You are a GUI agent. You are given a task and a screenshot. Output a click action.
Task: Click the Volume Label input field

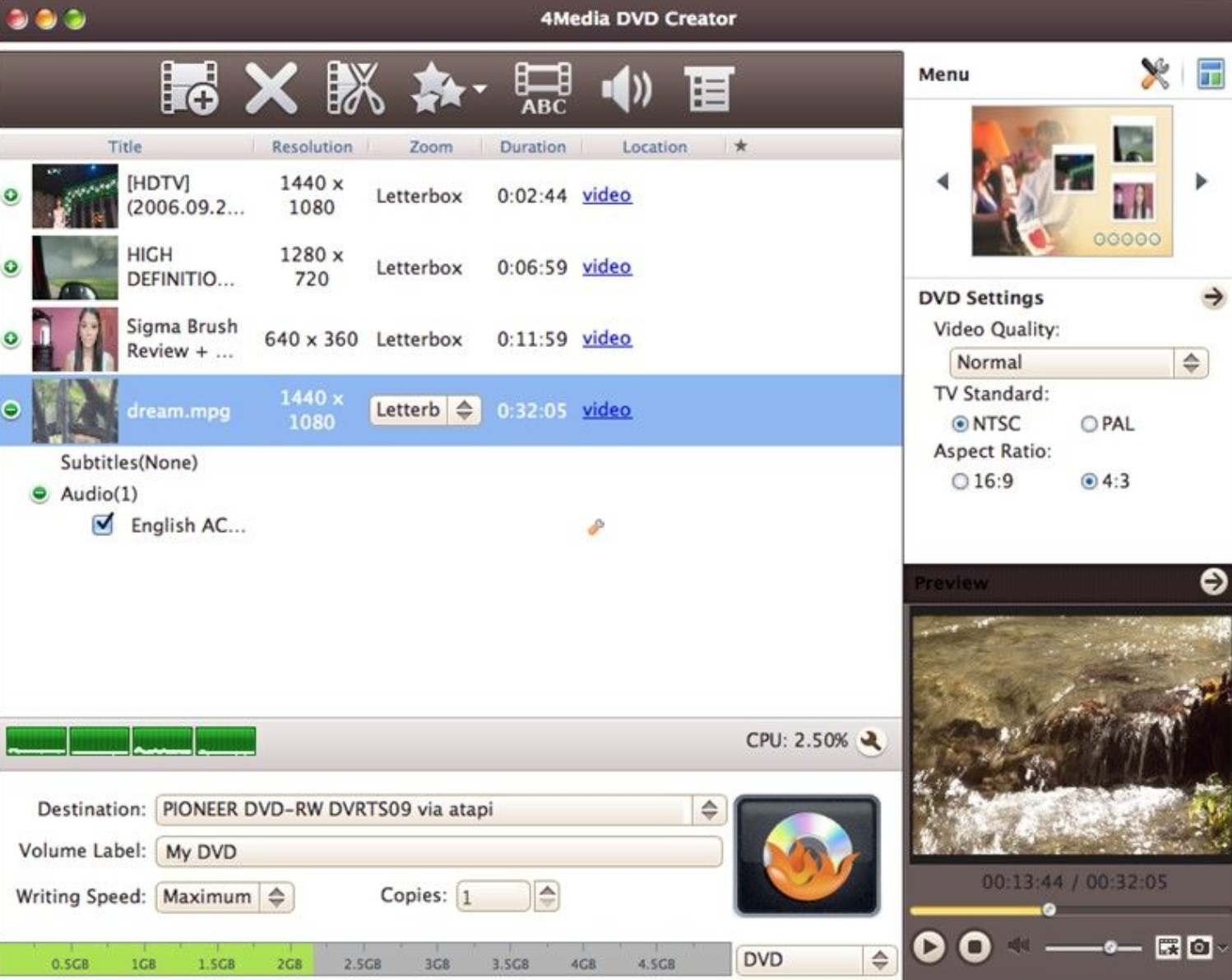pos(439,852)
